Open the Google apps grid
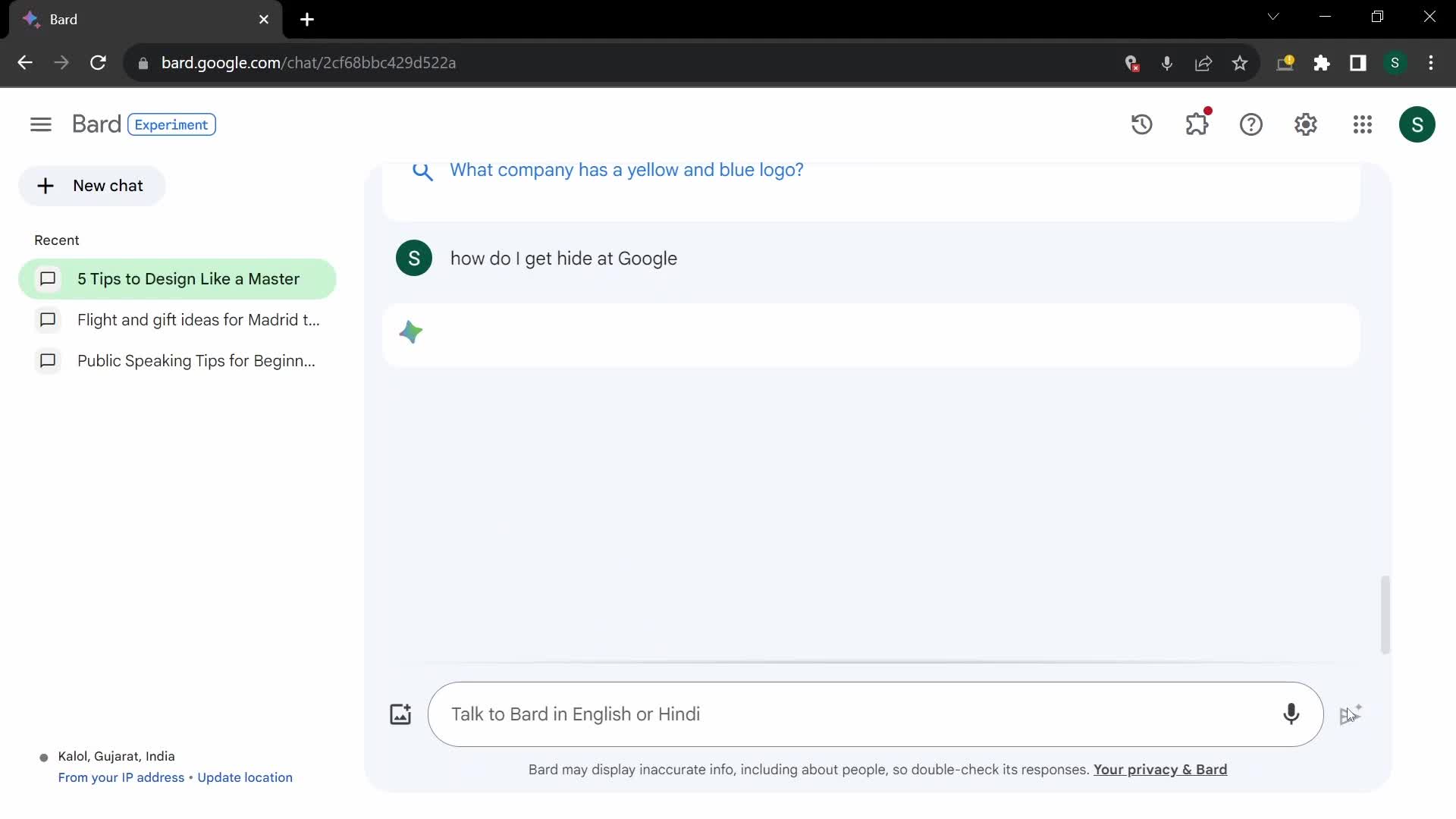Screen dimensions: 1456x819 tap(1363, 124)
